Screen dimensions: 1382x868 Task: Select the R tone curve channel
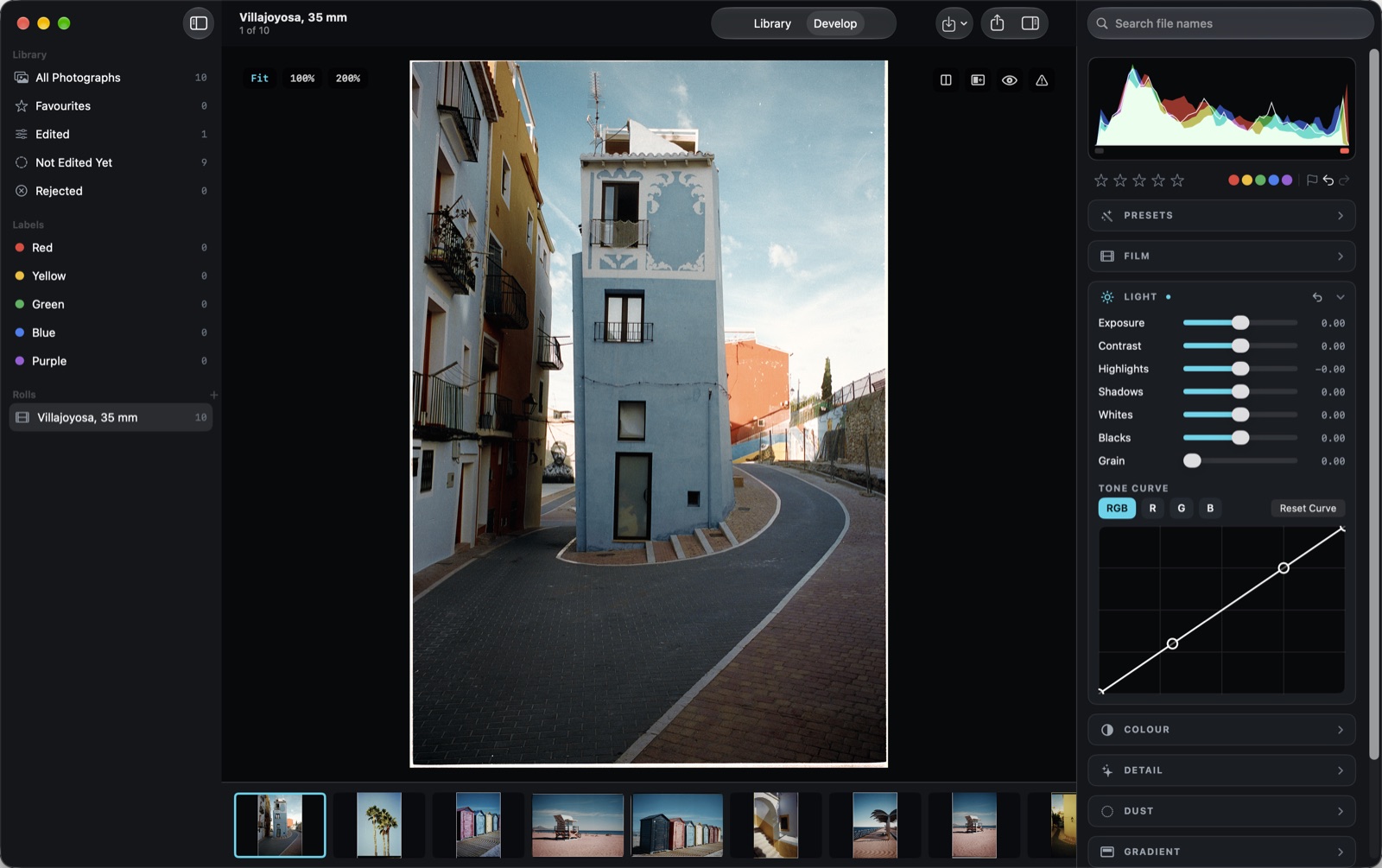1152,509
